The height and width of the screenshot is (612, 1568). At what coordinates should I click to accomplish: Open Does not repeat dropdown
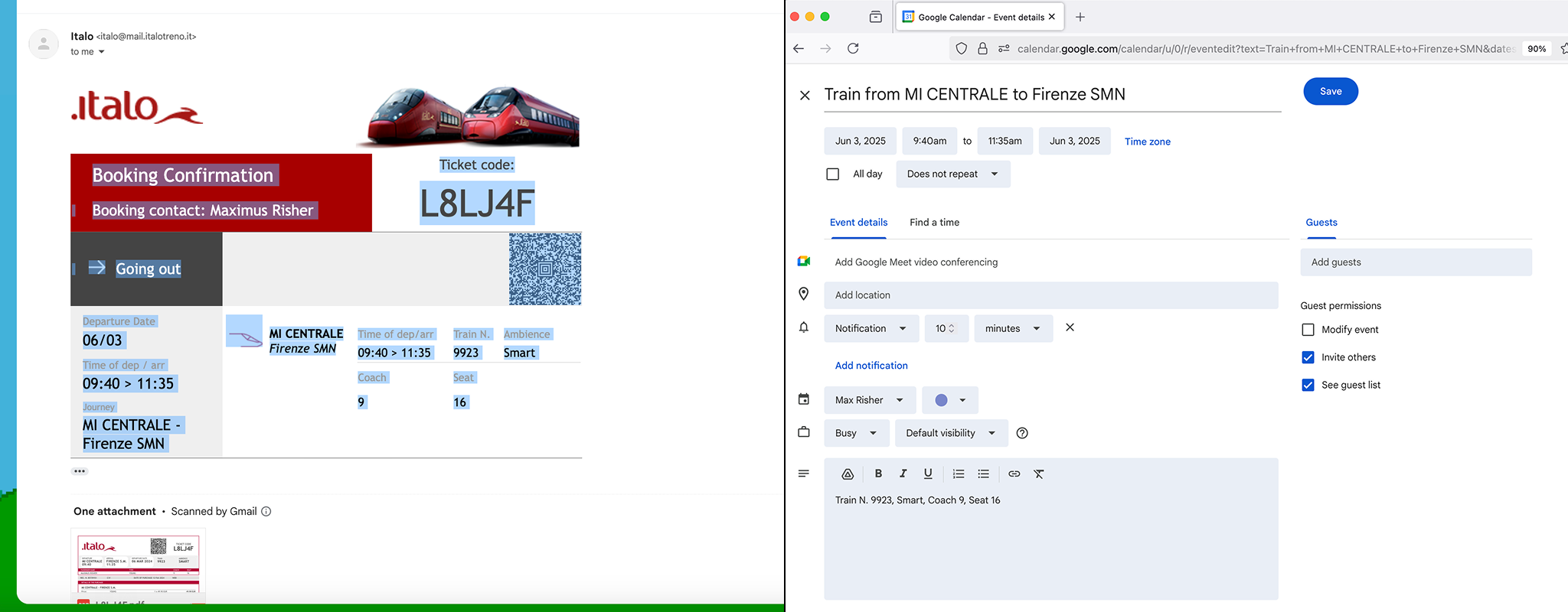(953, 174)
